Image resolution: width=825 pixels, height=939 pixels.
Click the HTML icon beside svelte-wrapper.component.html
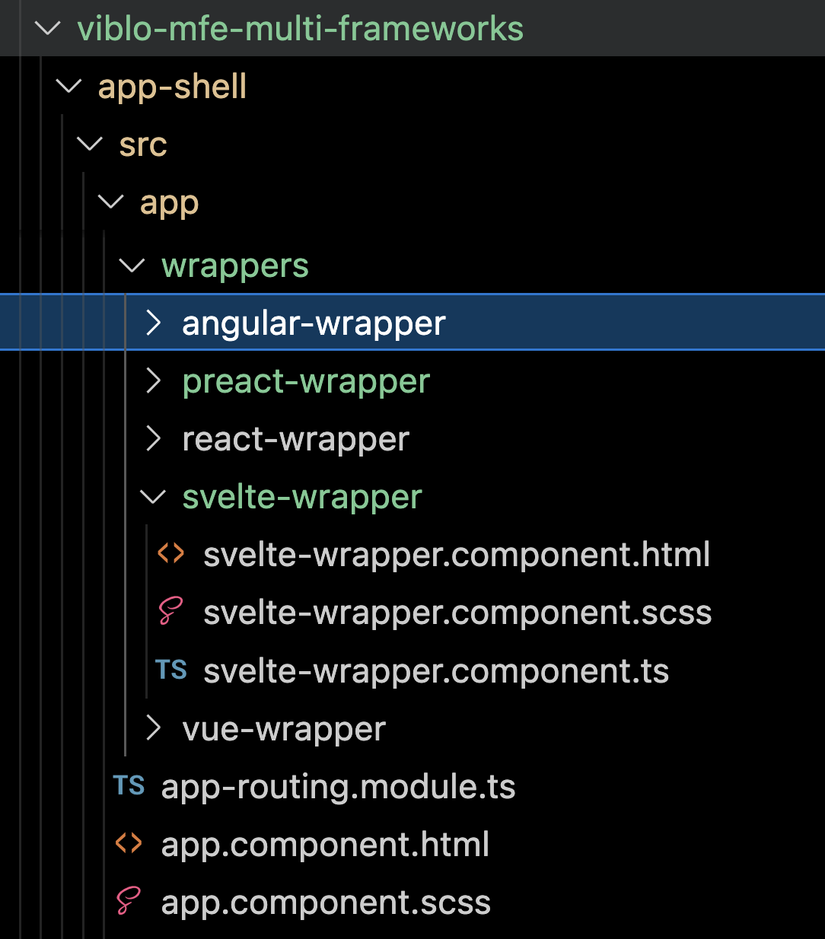point(170,553)
